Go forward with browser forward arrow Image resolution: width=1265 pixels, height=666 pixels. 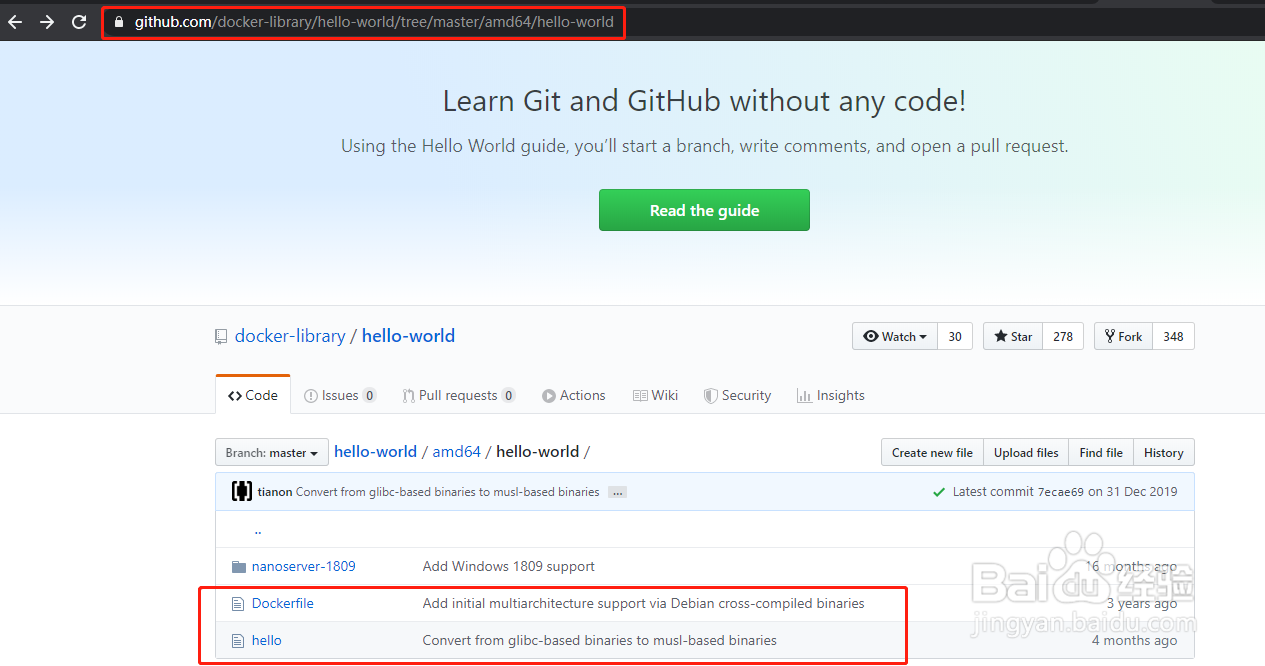(x=47, y=22)
